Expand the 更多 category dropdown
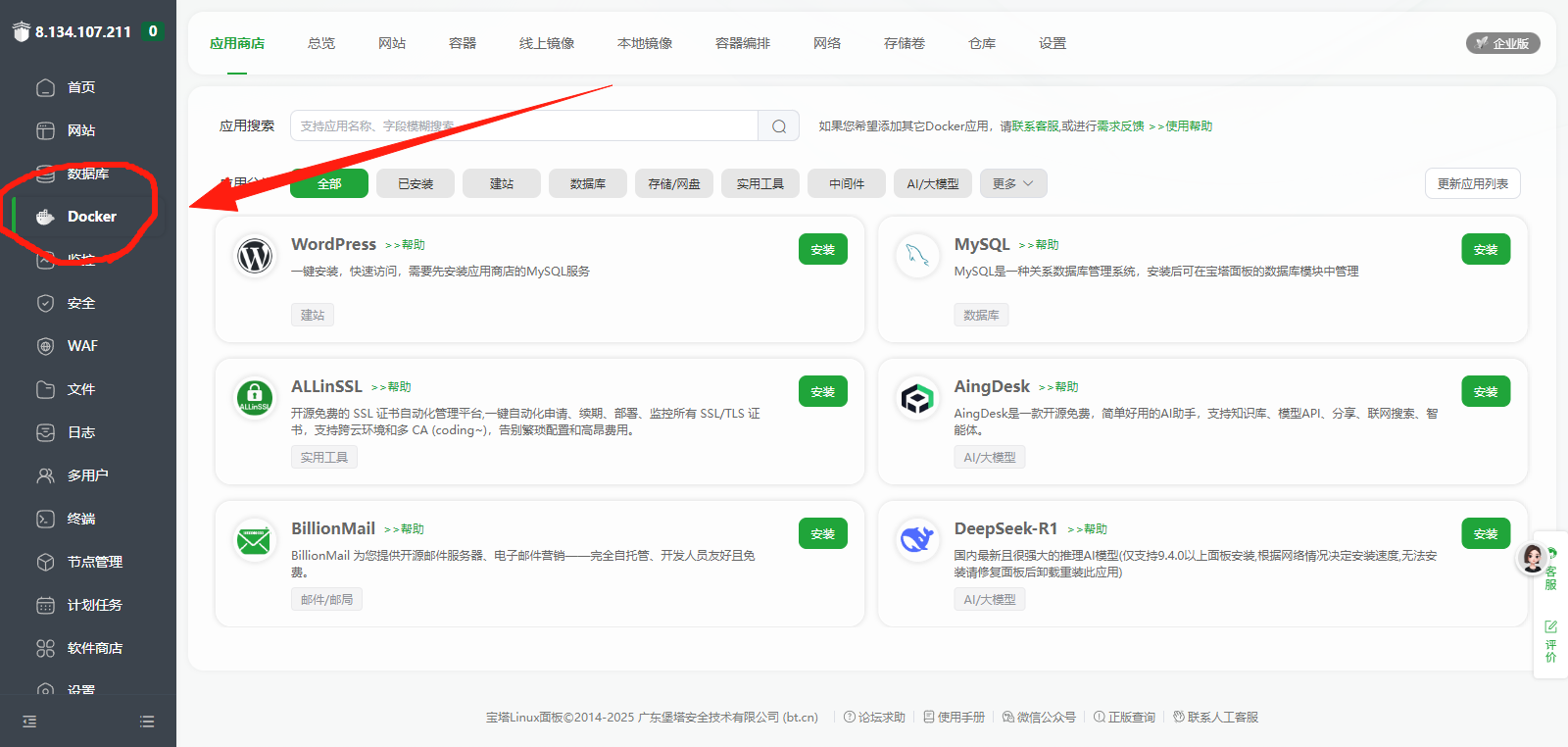The height and width of the screenshot is (747, 1568). [1013, 183]
